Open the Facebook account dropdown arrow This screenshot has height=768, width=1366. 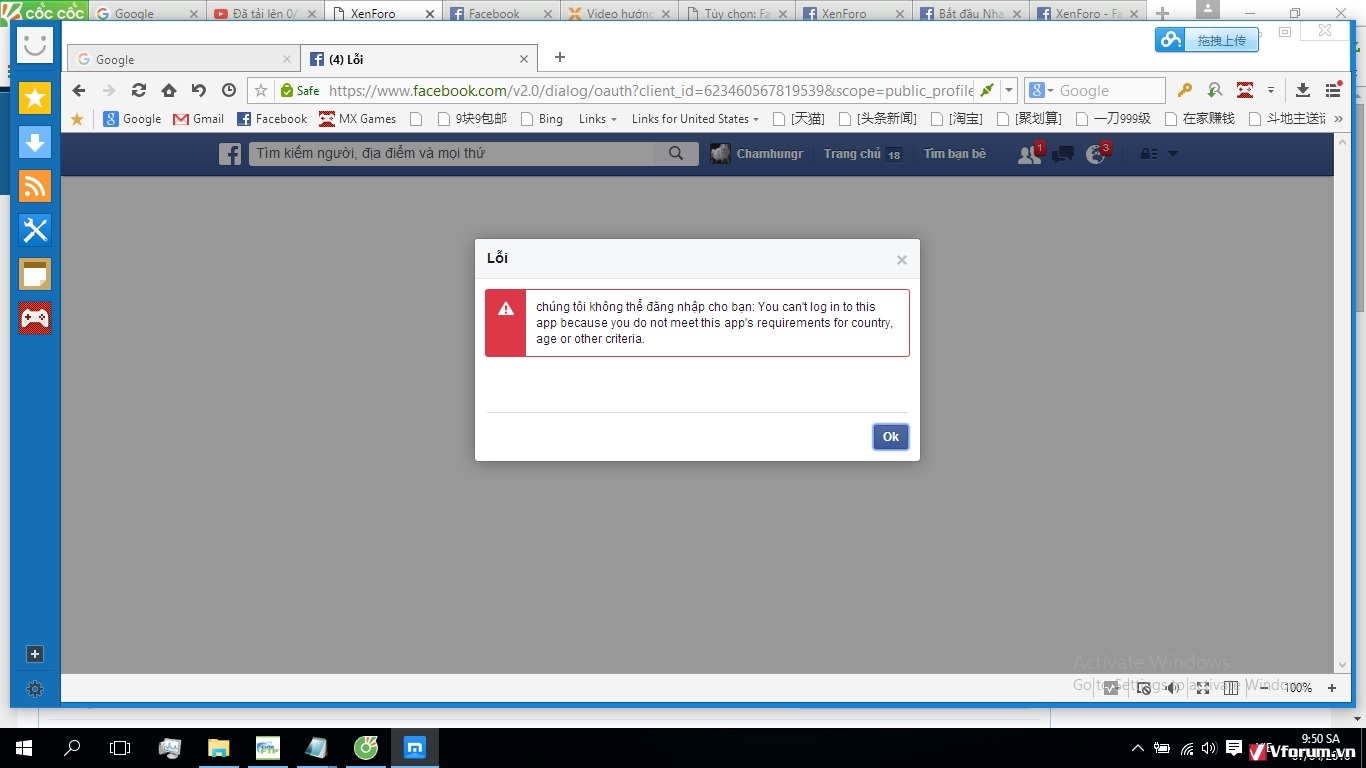1173,154
